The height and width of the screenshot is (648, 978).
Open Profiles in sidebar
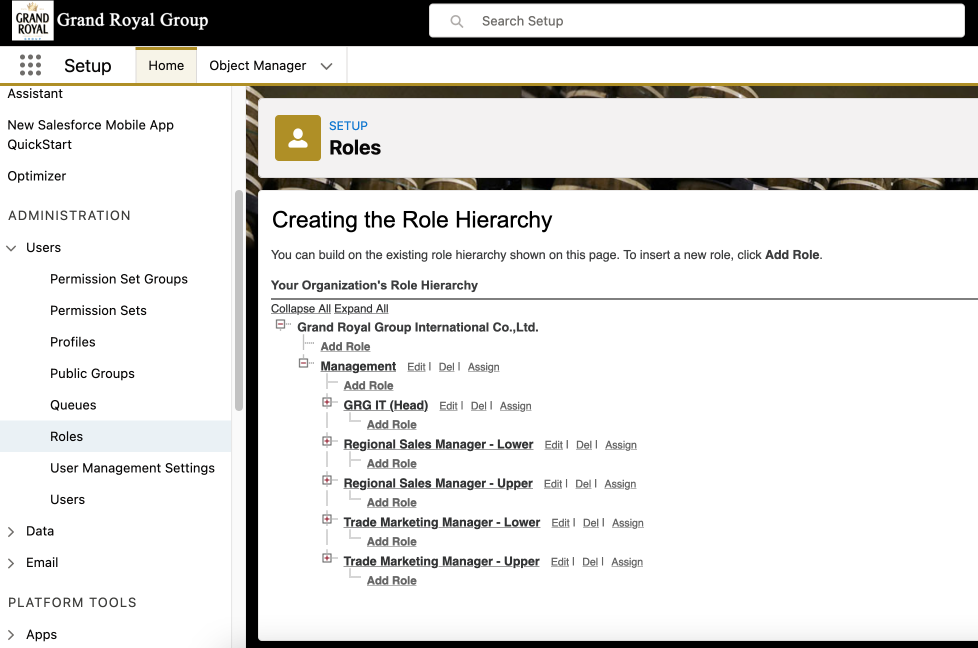pyautogui.click(x=72, y=342)
